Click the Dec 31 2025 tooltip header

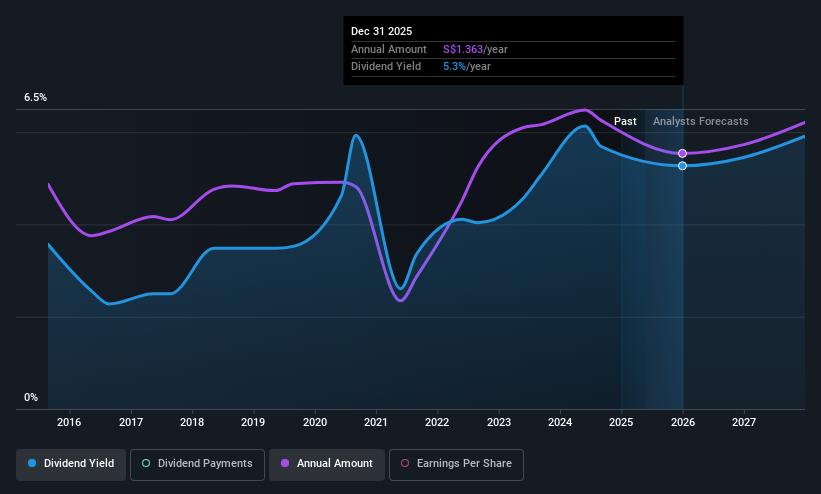(x=382, y=31)
